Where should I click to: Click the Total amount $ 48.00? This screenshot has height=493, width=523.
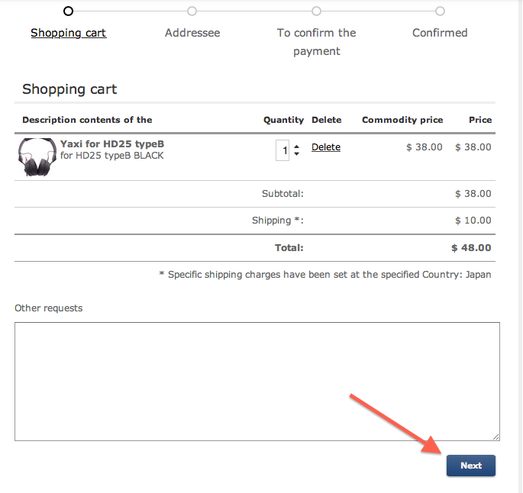coord(471,248)
